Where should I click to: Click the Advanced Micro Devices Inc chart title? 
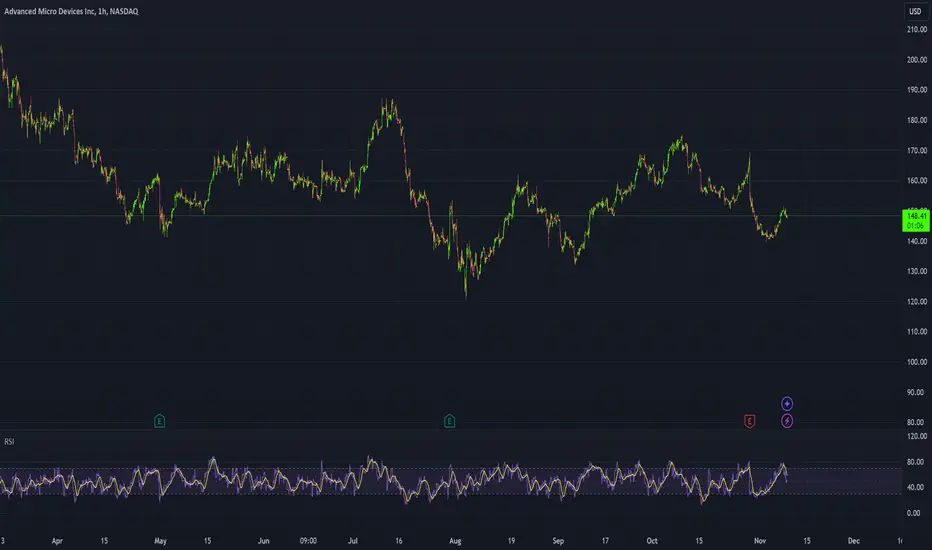[x=71, y=11]
